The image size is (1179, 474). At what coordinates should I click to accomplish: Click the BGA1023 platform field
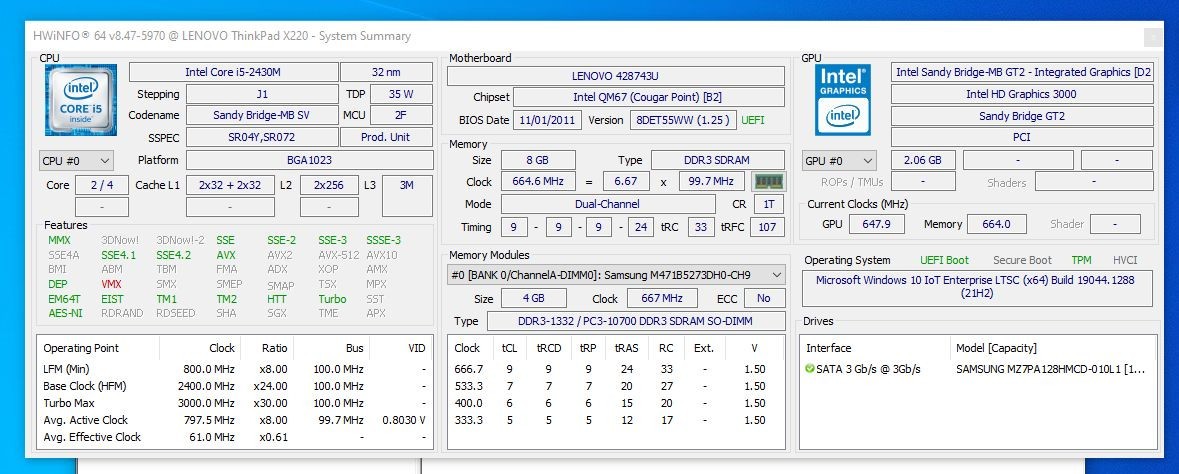click(310, 160)
